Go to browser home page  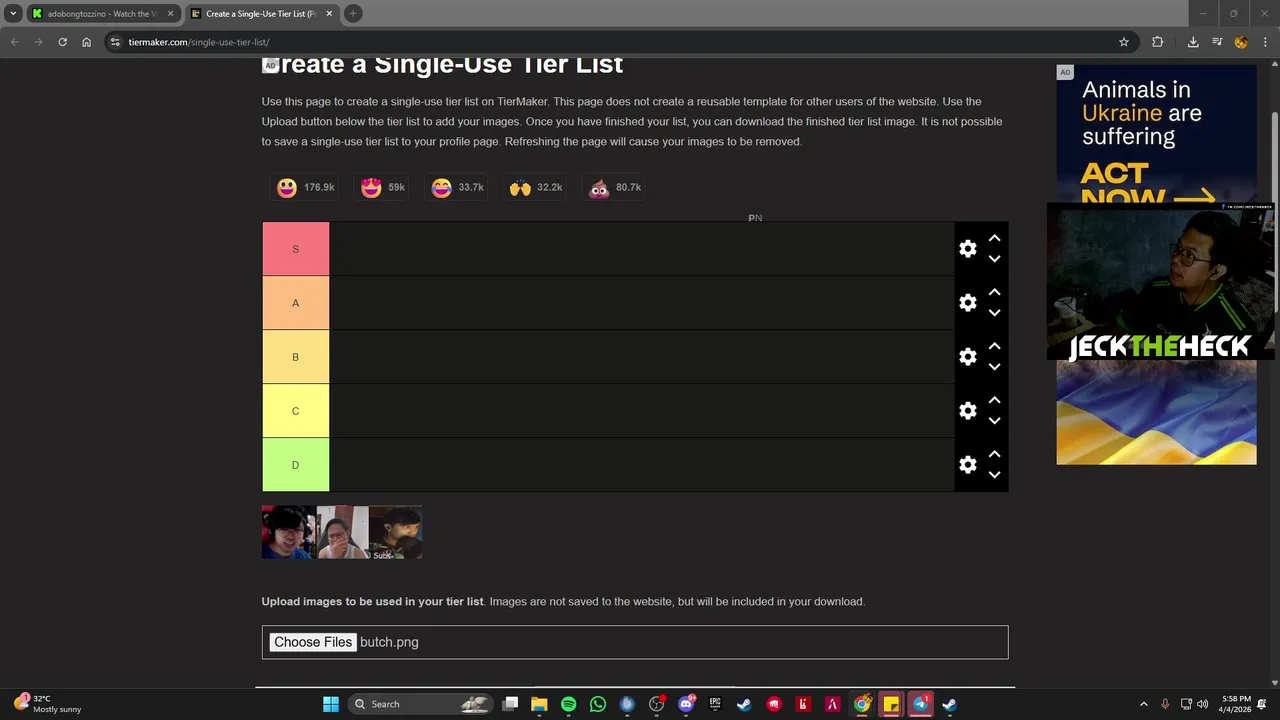(x=87, y=42)
